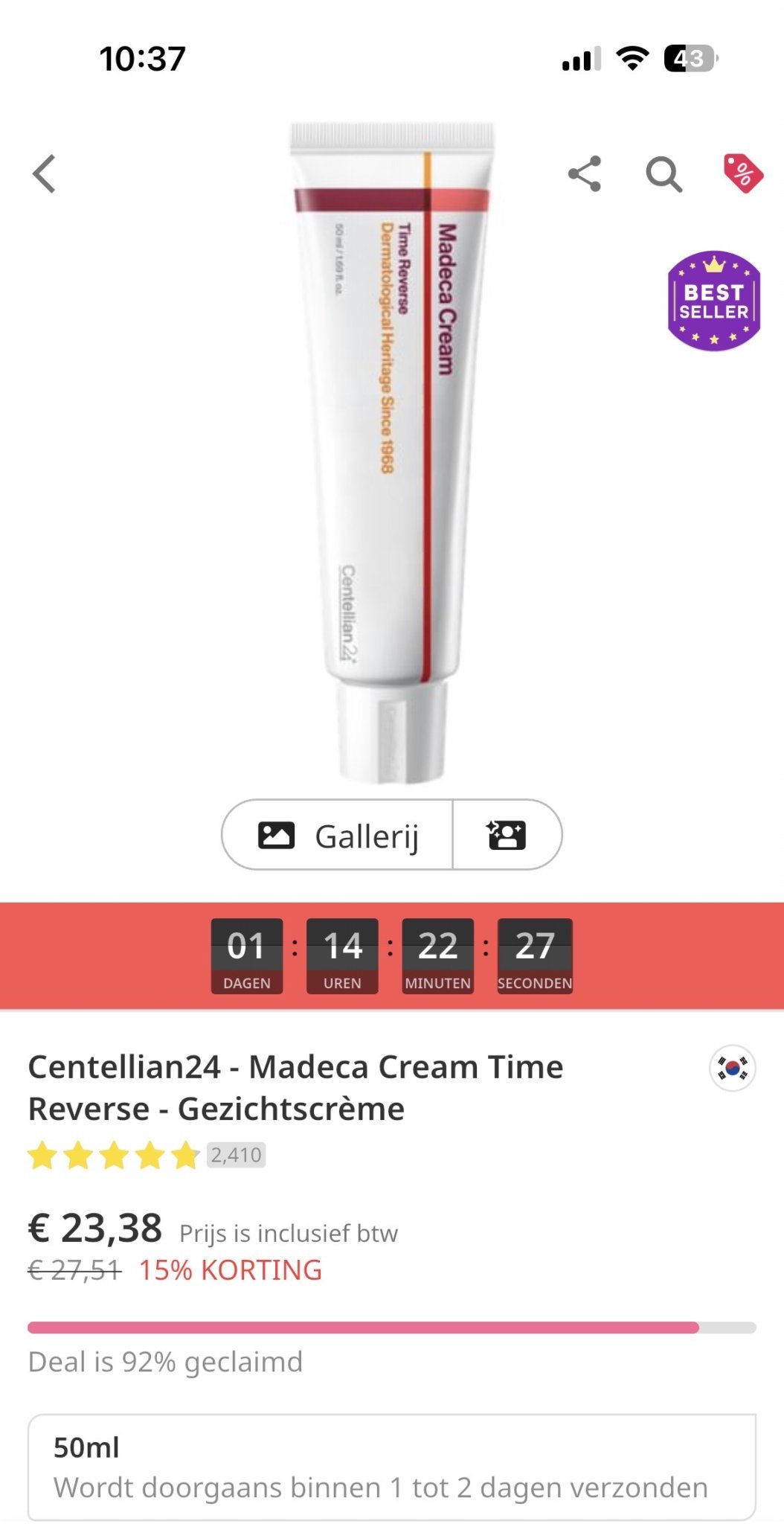Screen dimensions: 784x1524
Task: Tap the product title Centellian24 Madeca Cream
Action: 295,1088
